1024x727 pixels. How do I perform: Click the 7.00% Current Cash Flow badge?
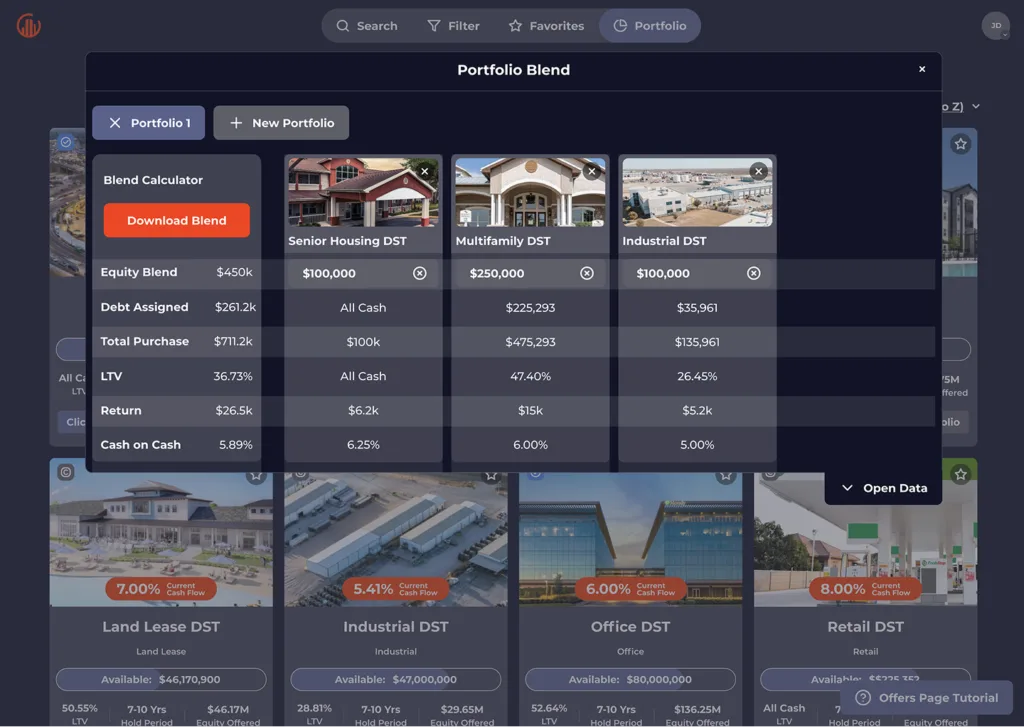pos(161,589)
